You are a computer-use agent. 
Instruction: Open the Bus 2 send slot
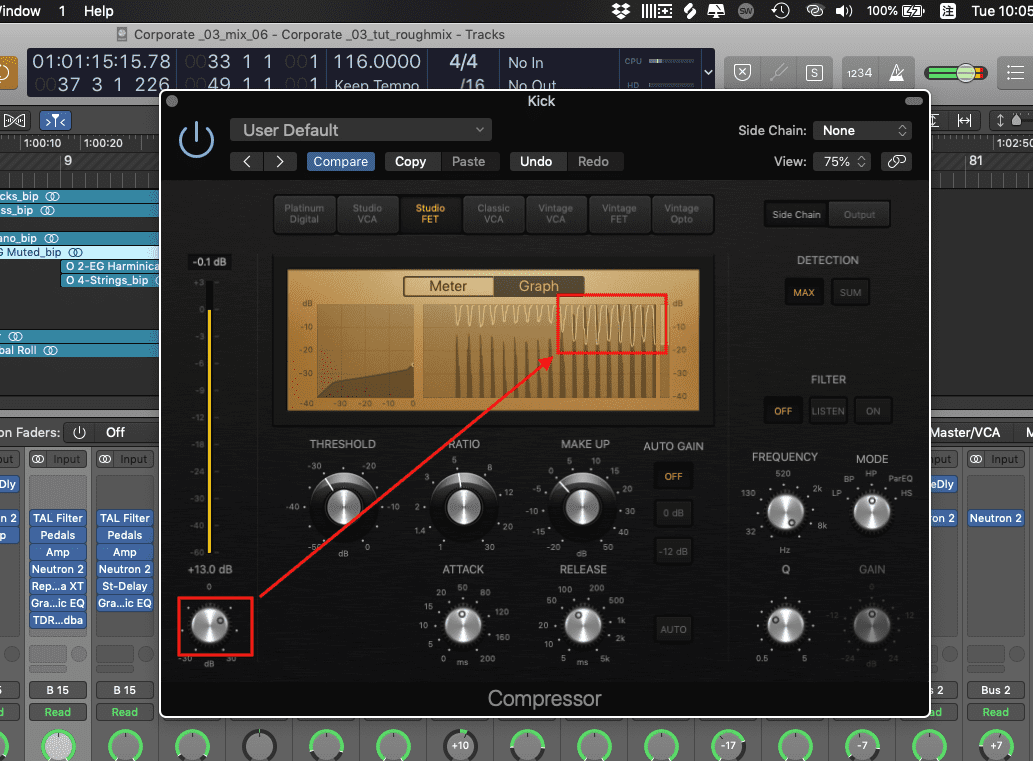995,690
